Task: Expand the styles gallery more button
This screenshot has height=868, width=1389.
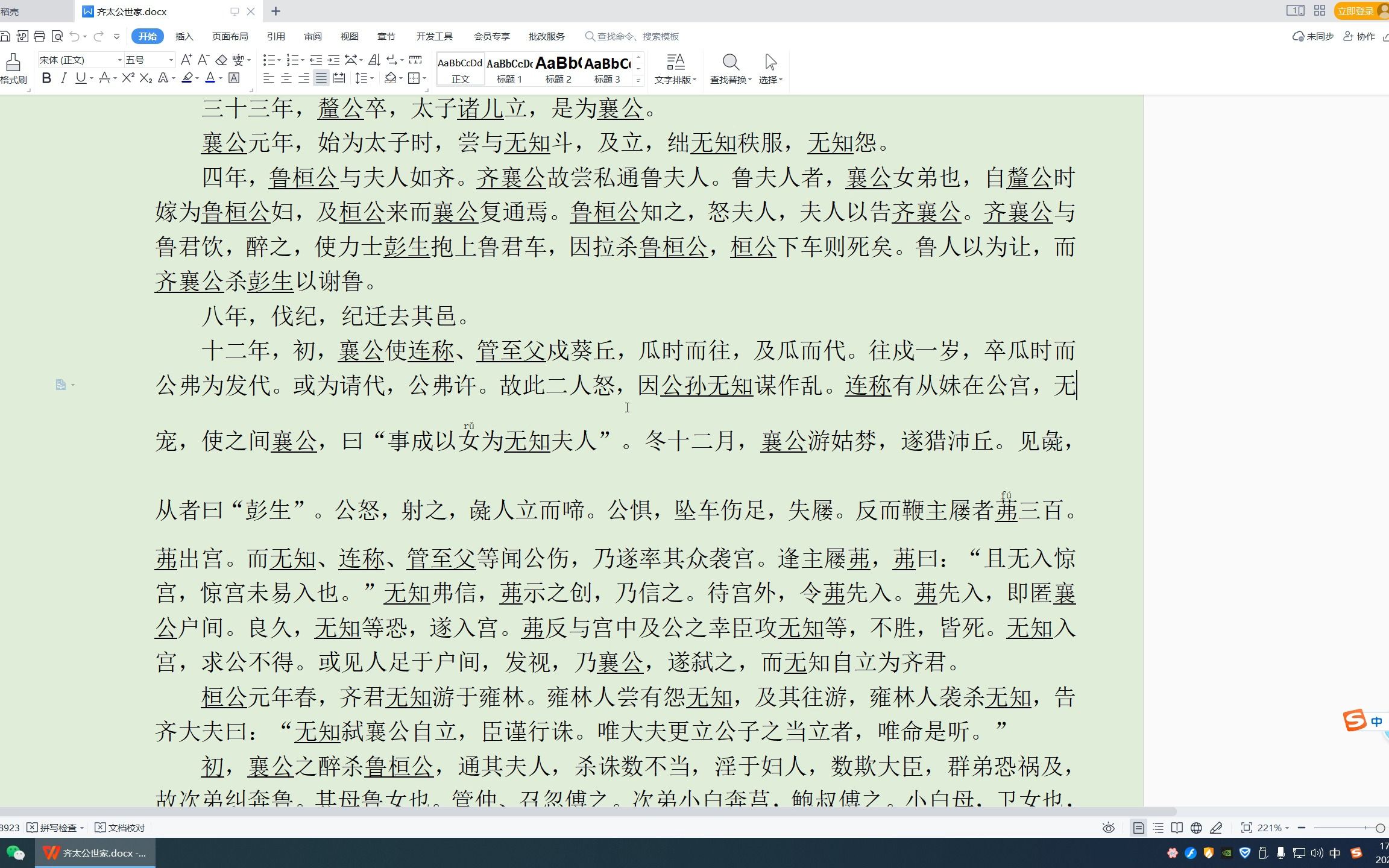Action: 638,80
